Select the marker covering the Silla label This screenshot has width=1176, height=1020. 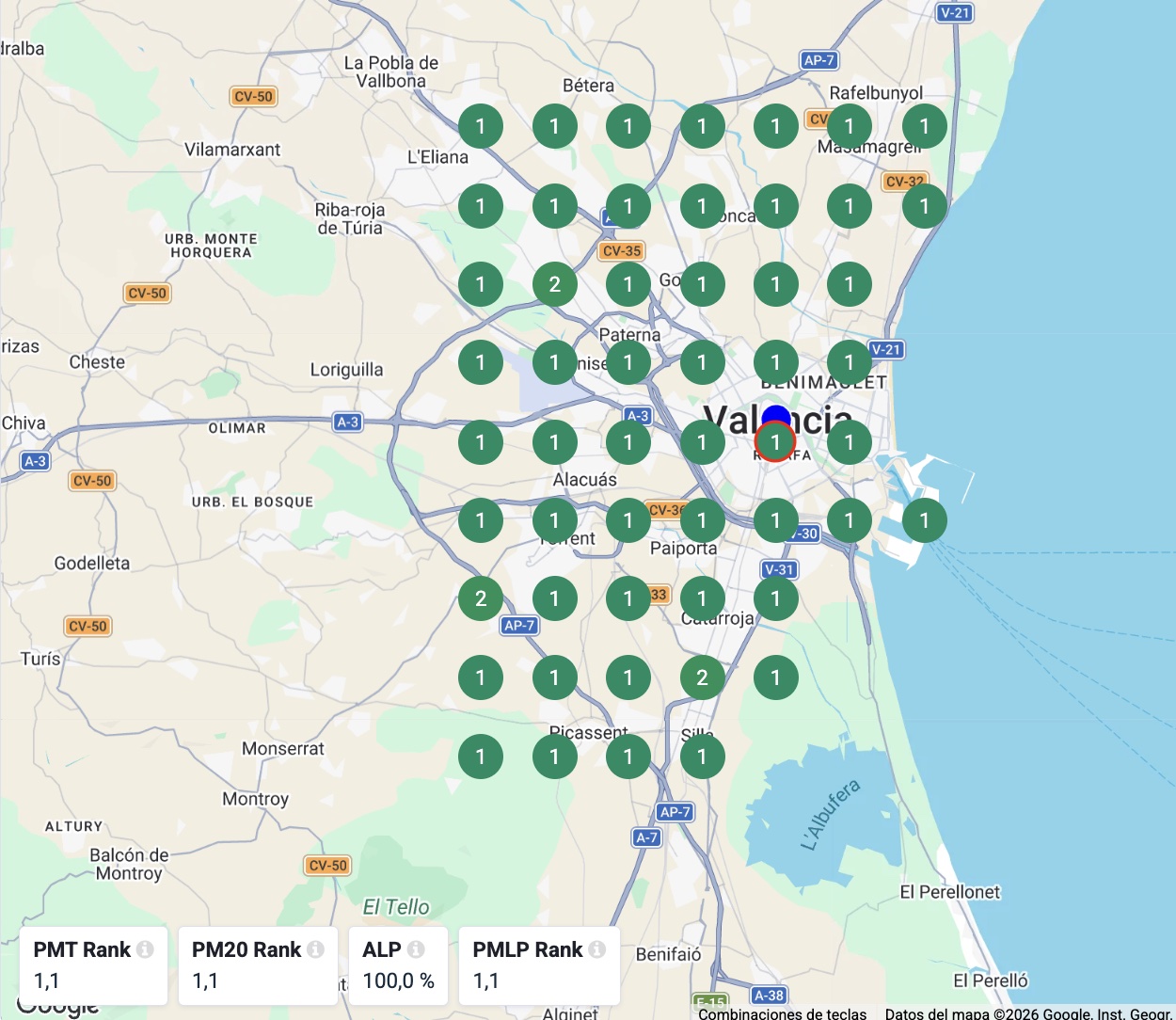[702, 756]
